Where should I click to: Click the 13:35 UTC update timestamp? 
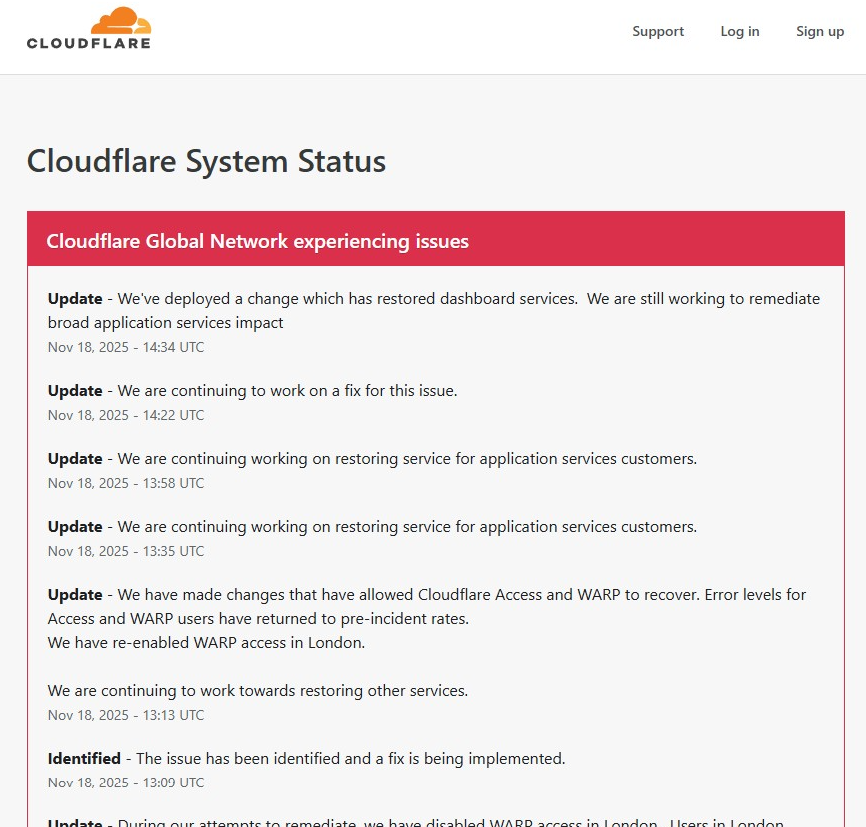click(x=126, y=551)
